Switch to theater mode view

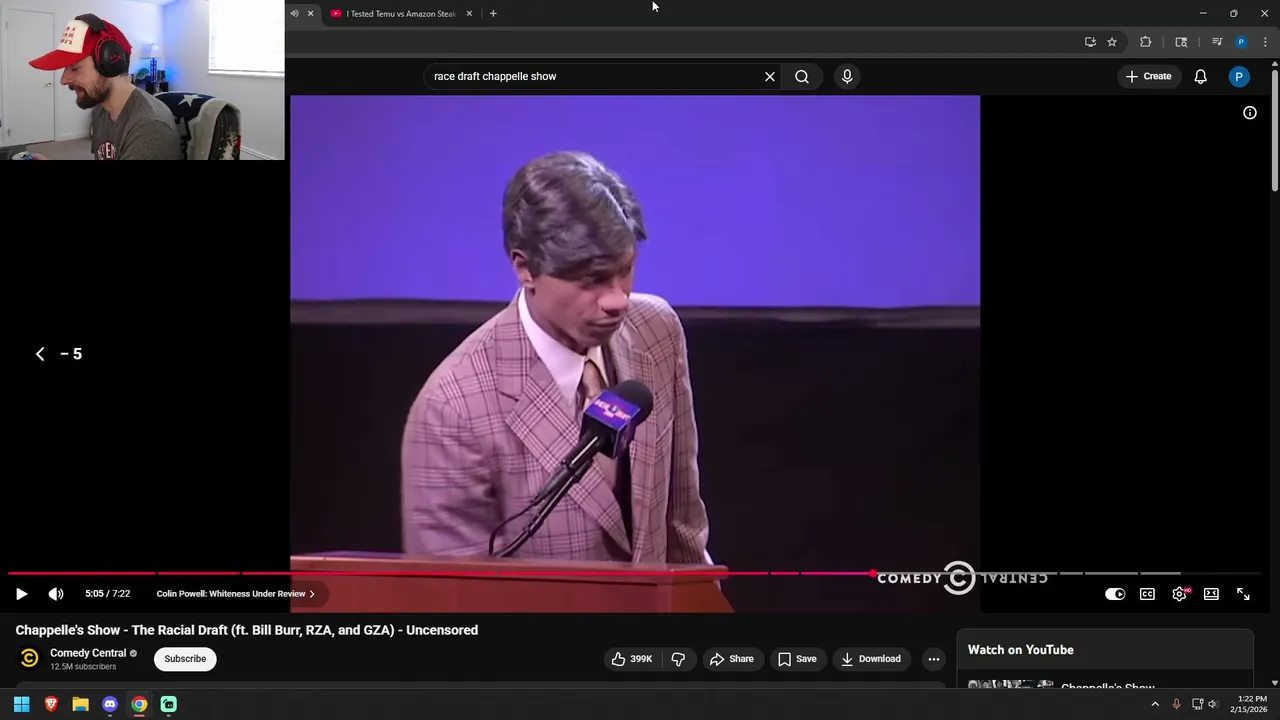(x=1211, y=594)
